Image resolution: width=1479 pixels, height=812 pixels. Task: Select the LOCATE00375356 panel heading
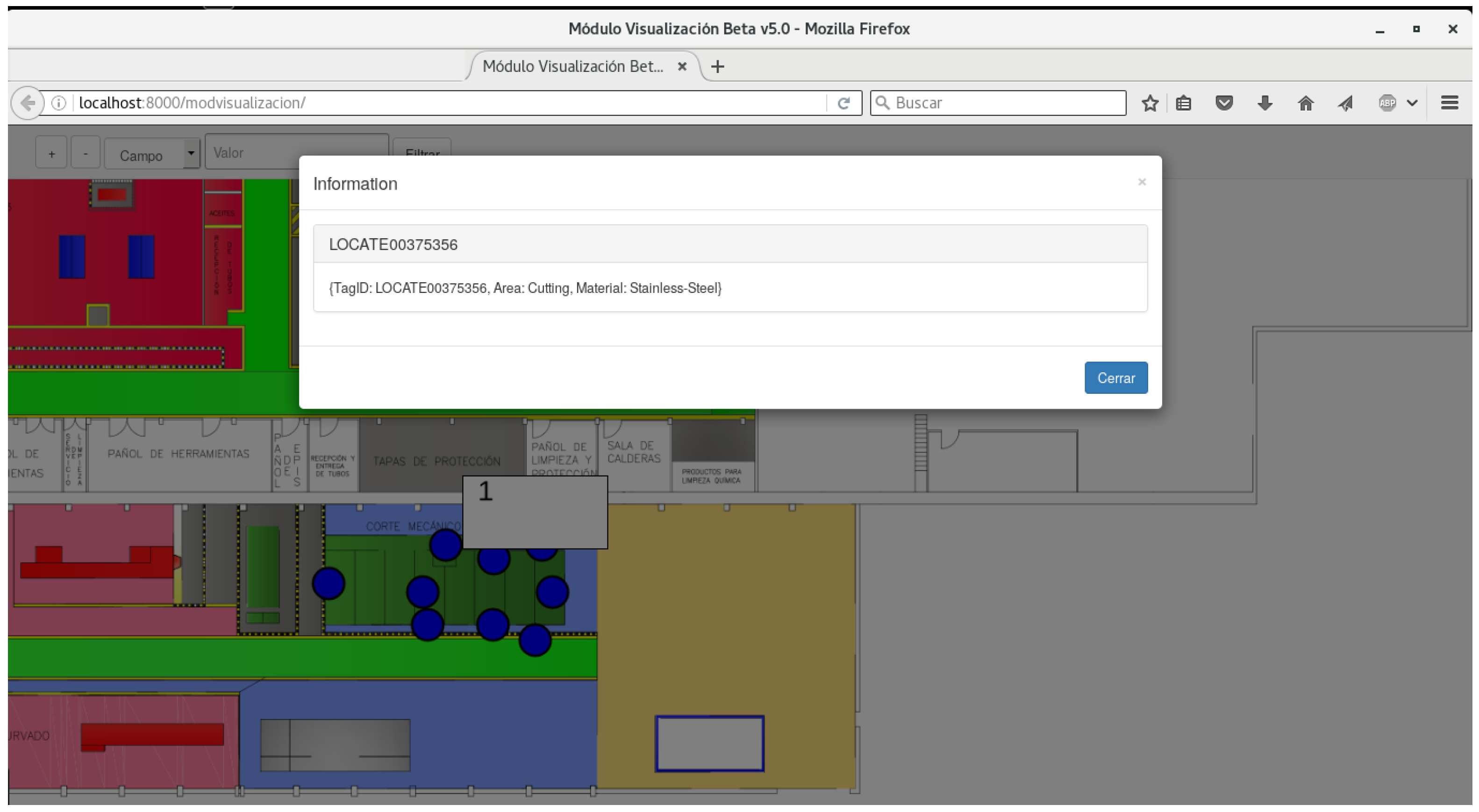pyautogui.click(x=730, y=244)
